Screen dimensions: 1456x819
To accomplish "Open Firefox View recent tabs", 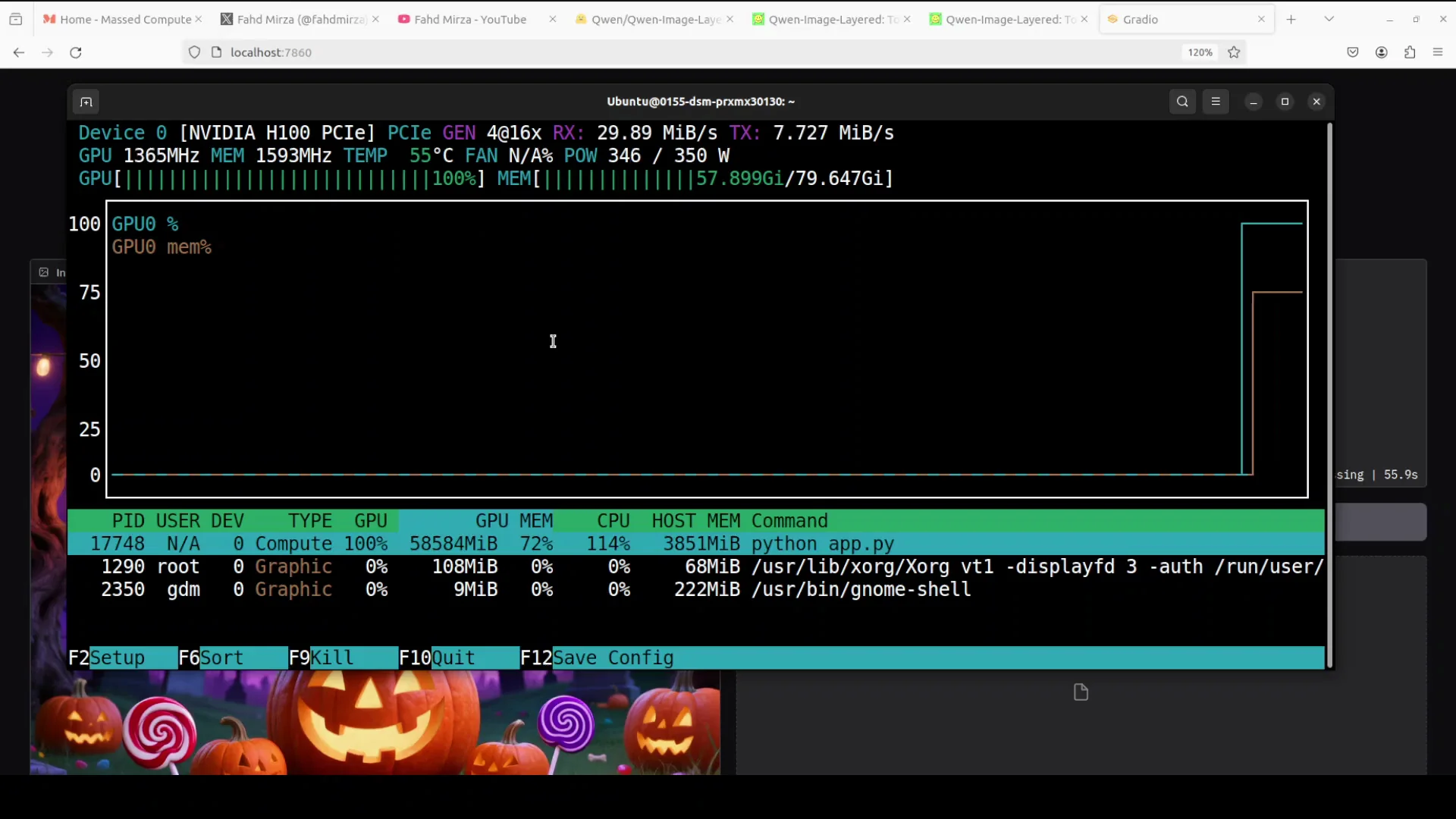I will click(15, 19).
